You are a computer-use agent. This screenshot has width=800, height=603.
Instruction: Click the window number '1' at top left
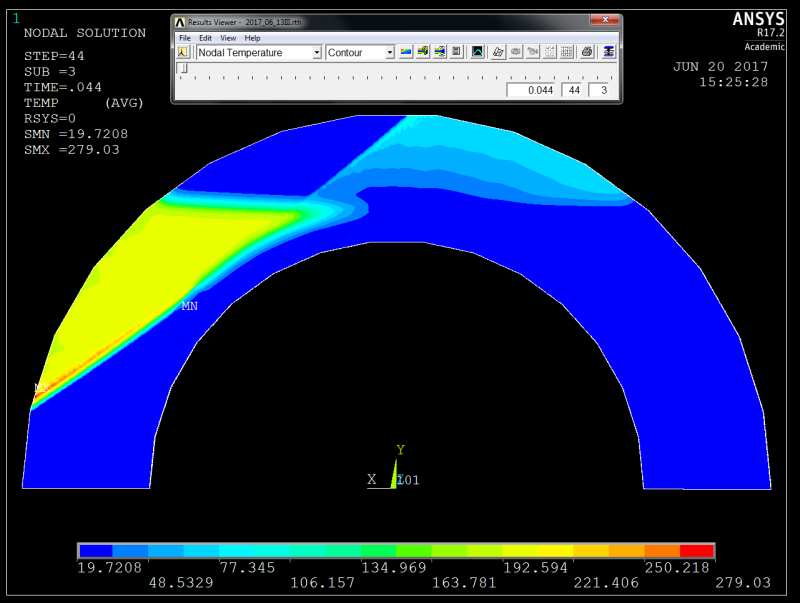tap(16, 19)
